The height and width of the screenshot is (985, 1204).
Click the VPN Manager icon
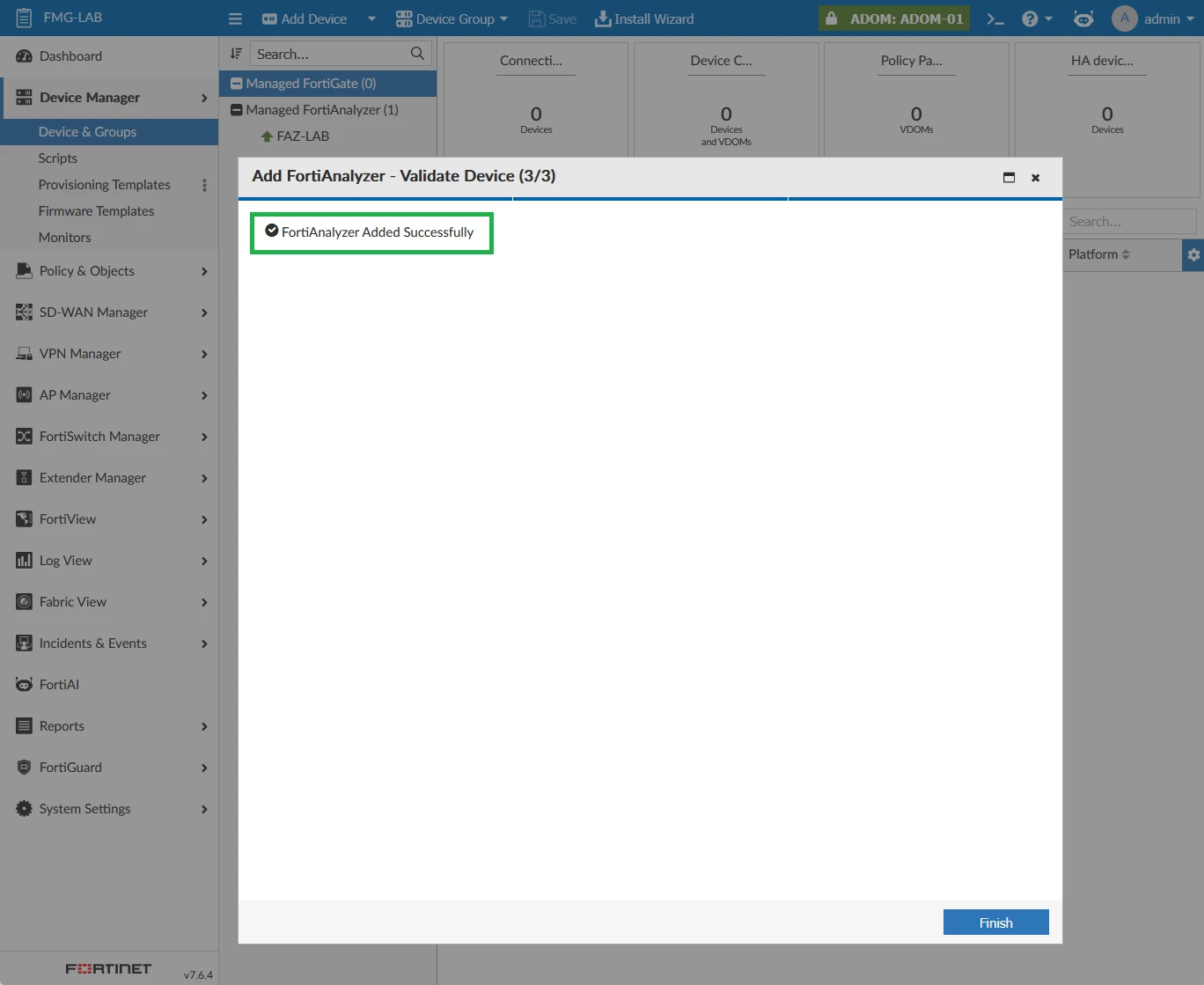coord(24,354)
